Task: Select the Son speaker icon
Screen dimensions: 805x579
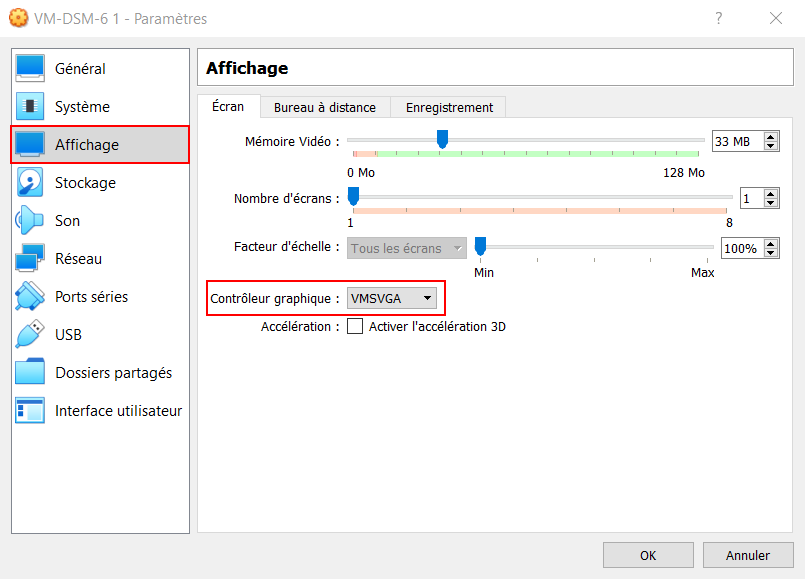Action: click(30, 220)
